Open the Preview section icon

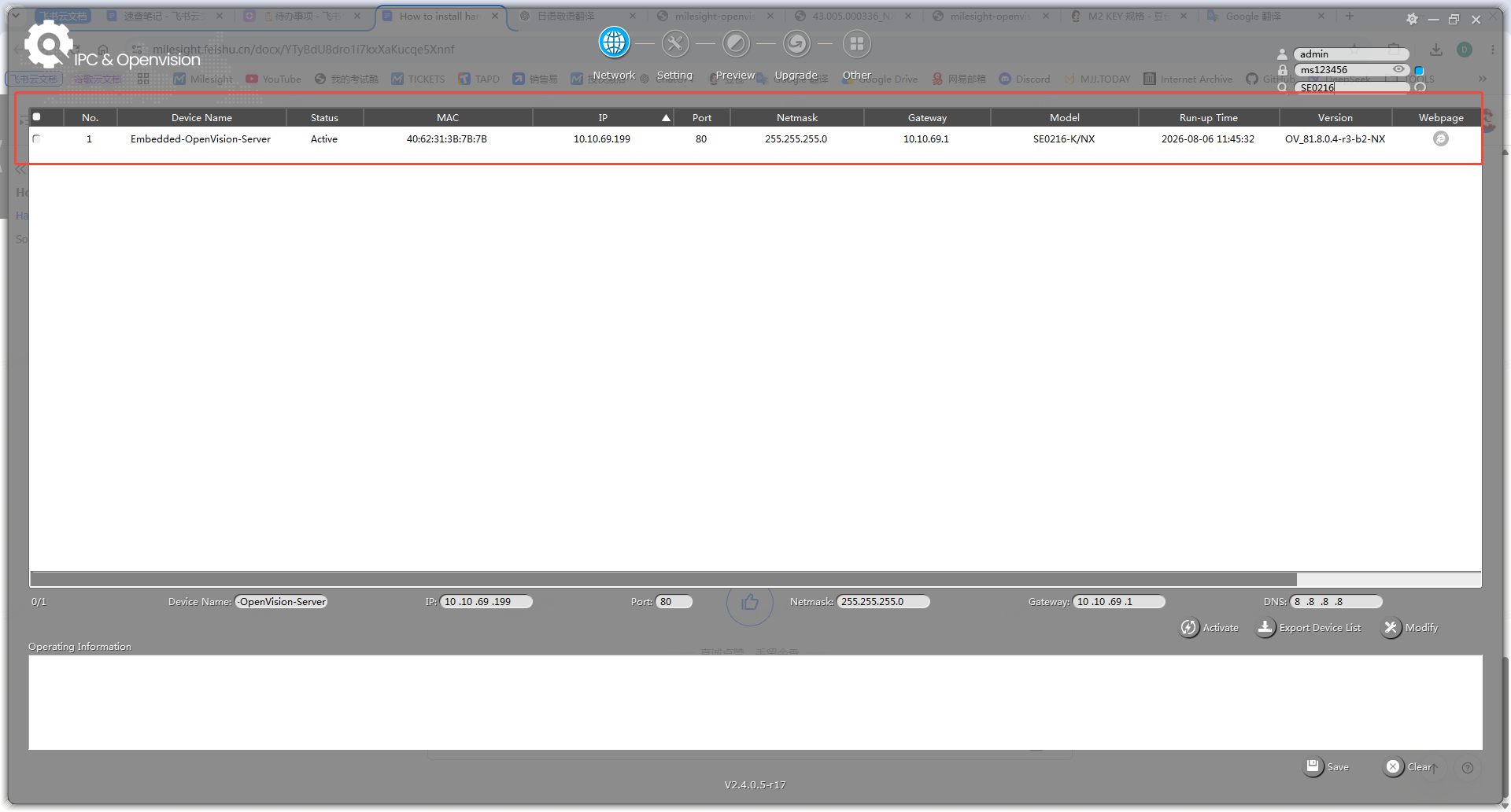pos(736,43)
